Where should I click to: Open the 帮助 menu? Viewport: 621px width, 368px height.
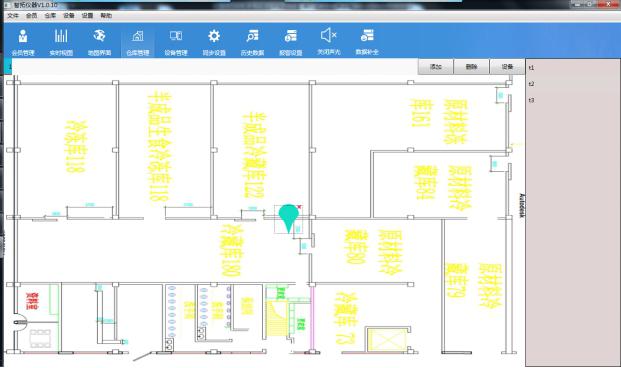tap(106, 15)
